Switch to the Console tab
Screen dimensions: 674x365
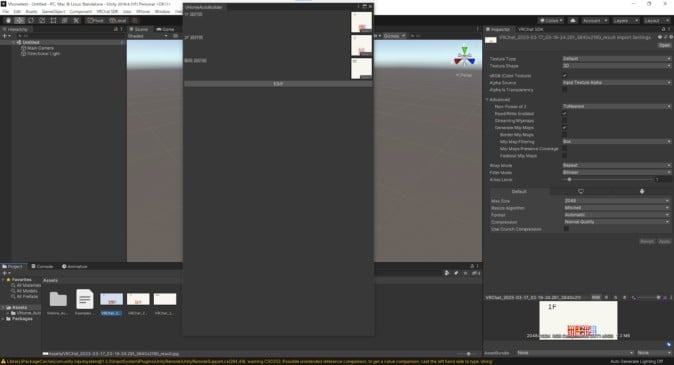coord(42,267)
